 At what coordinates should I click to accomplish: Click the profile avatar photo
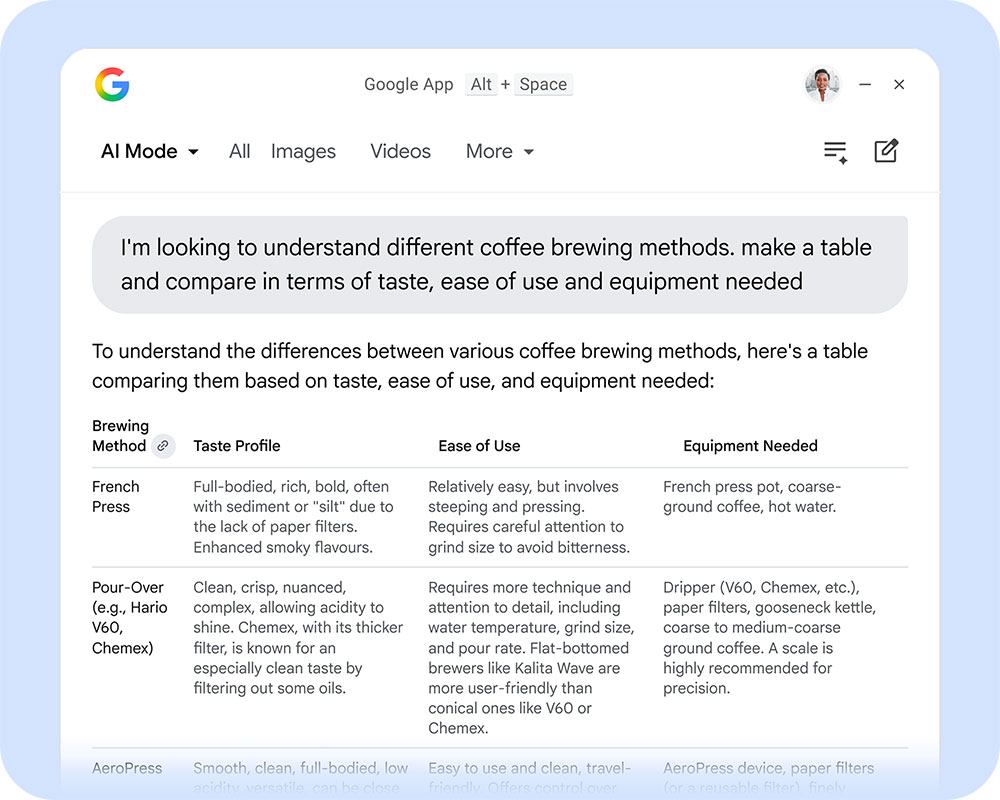coord(822,85)
